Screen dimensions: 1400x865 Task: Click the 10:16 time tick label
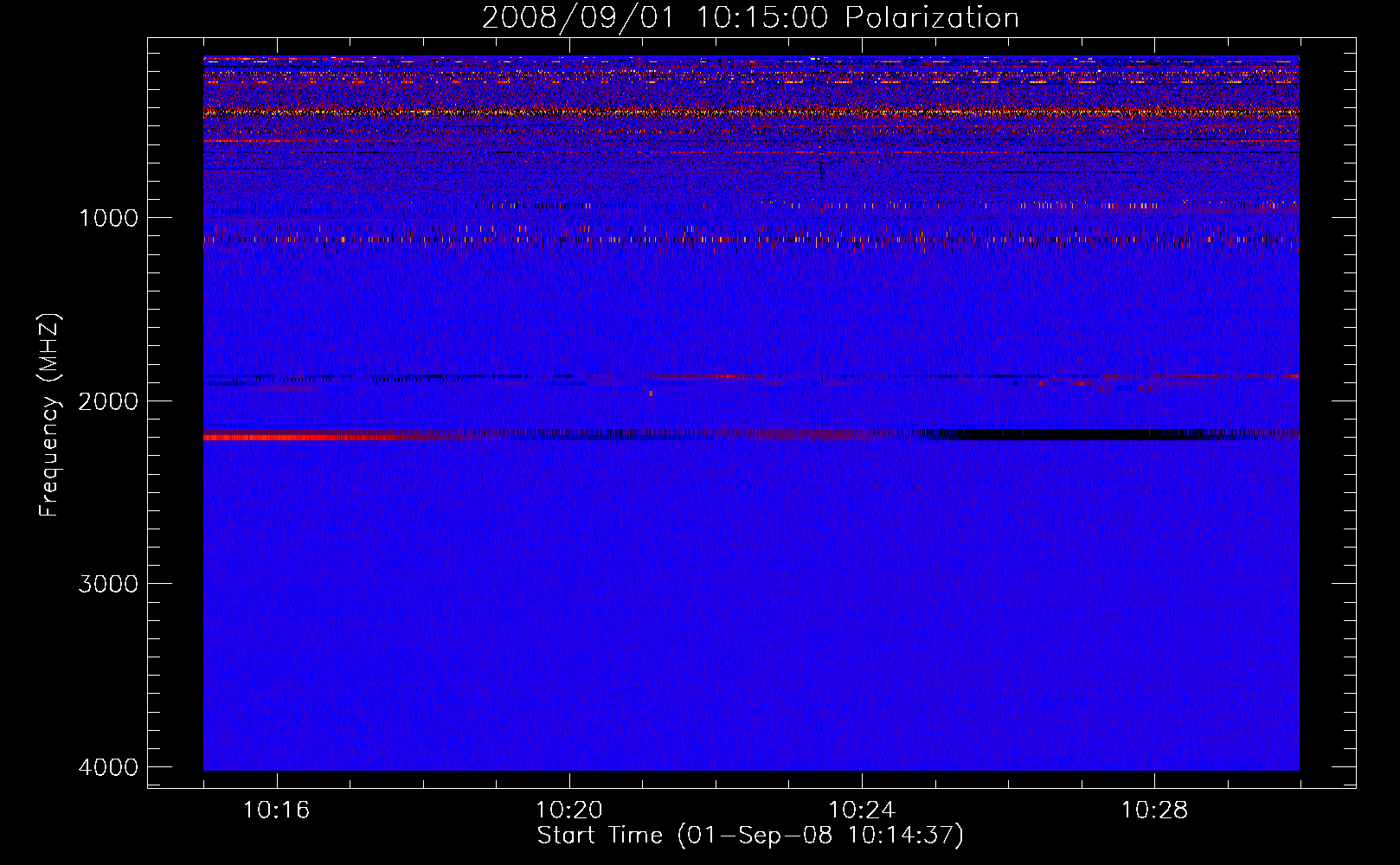(x=277, y=811)
